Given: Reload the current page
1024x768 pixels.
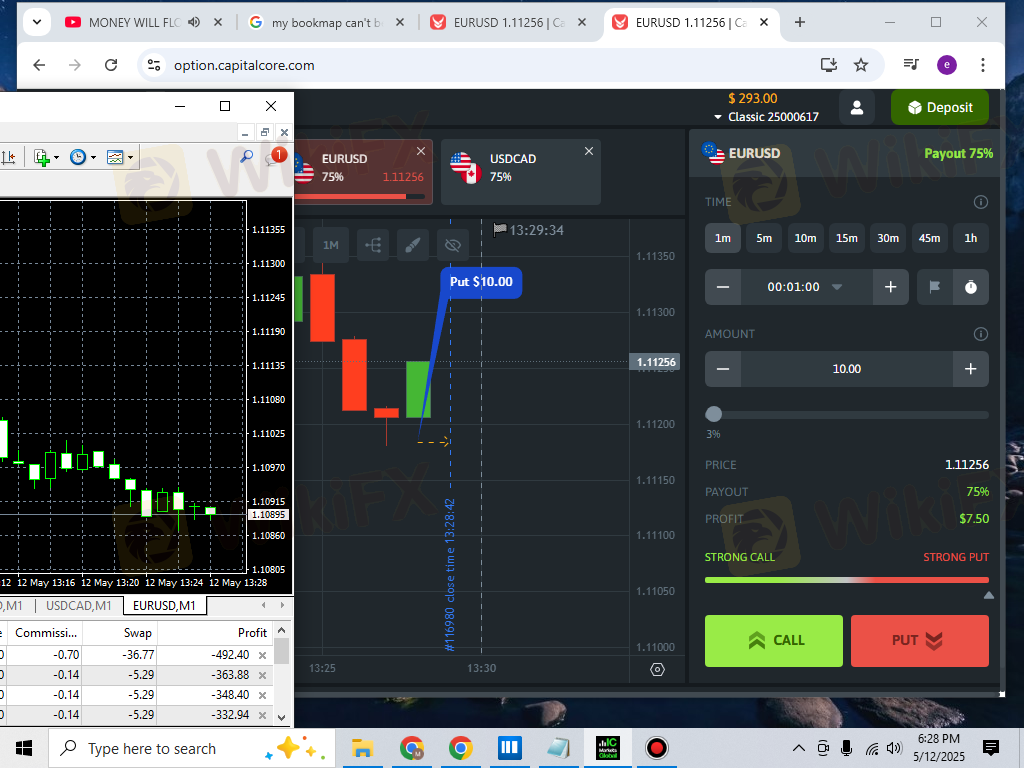Looking at the screenshot, I should coord(111,65).
